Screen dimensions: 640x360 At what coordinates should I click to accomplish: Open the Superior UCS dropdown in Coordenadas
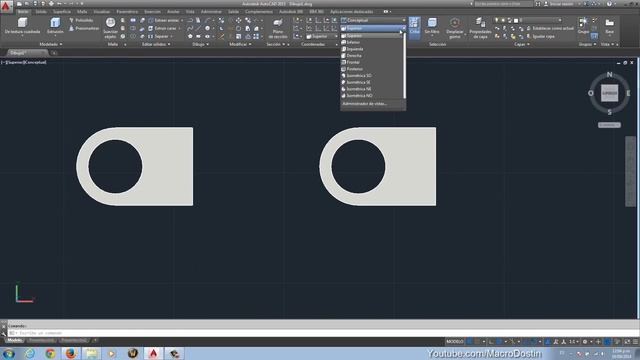pos(322,36)
